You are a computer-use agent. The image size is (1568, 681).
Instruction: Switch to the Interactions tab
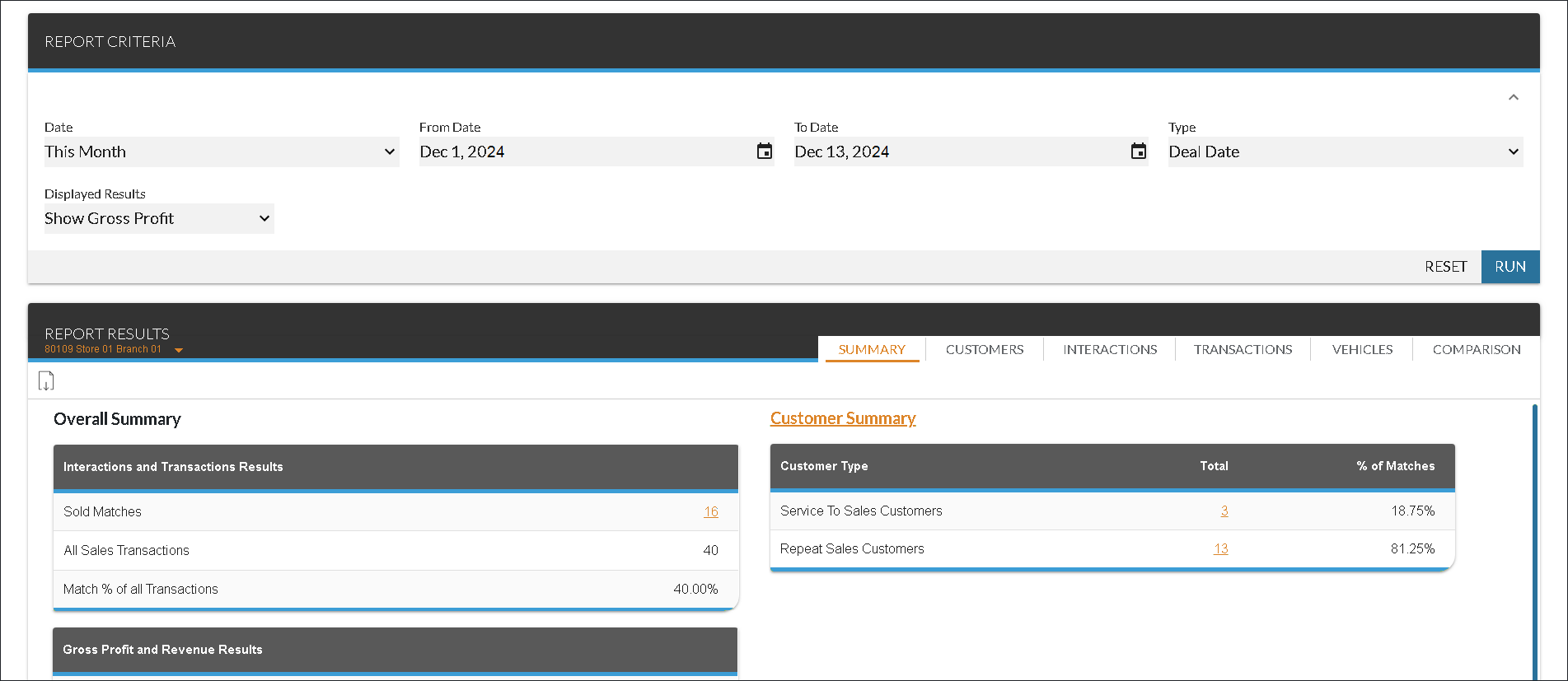[x=1109, y=349]
